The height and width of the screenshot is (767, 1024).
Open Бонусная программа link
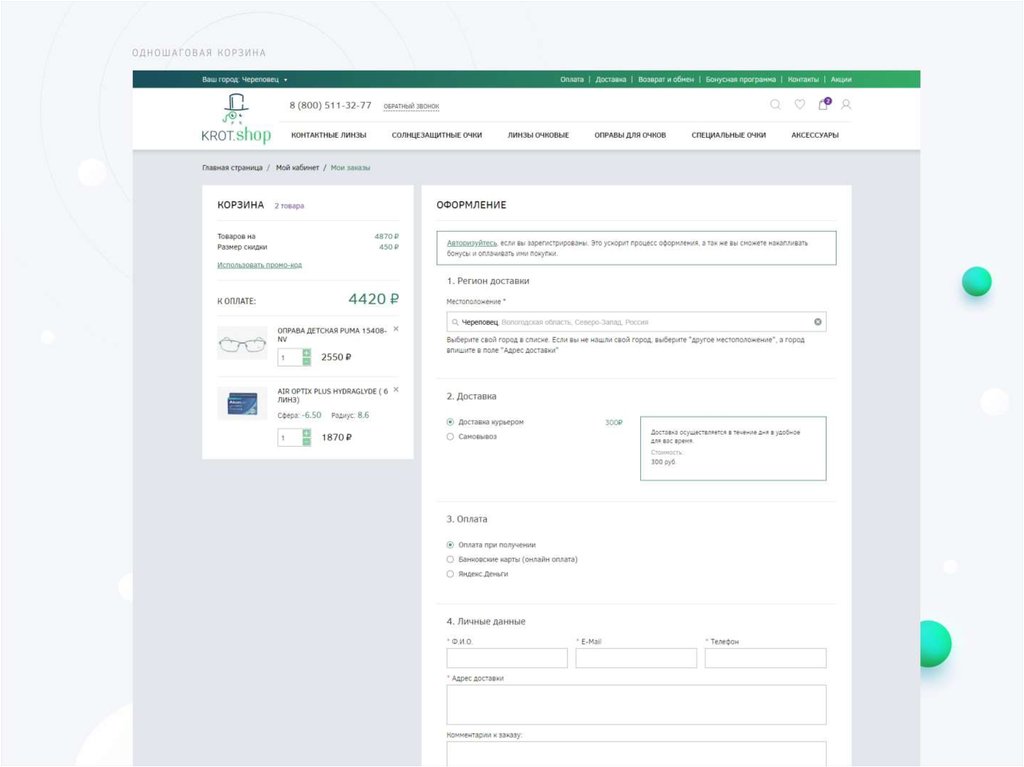[741, 80]
